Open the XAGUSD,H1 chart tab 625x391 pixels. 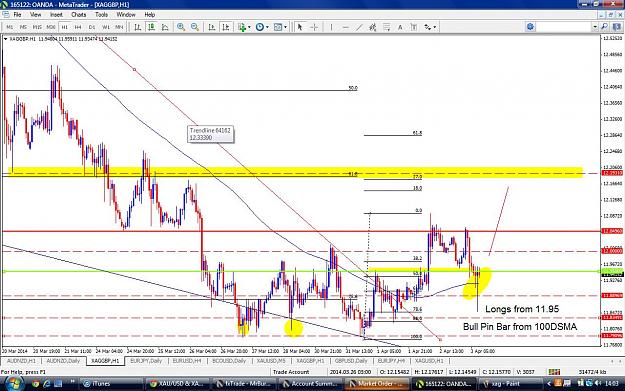coord(429,361)
